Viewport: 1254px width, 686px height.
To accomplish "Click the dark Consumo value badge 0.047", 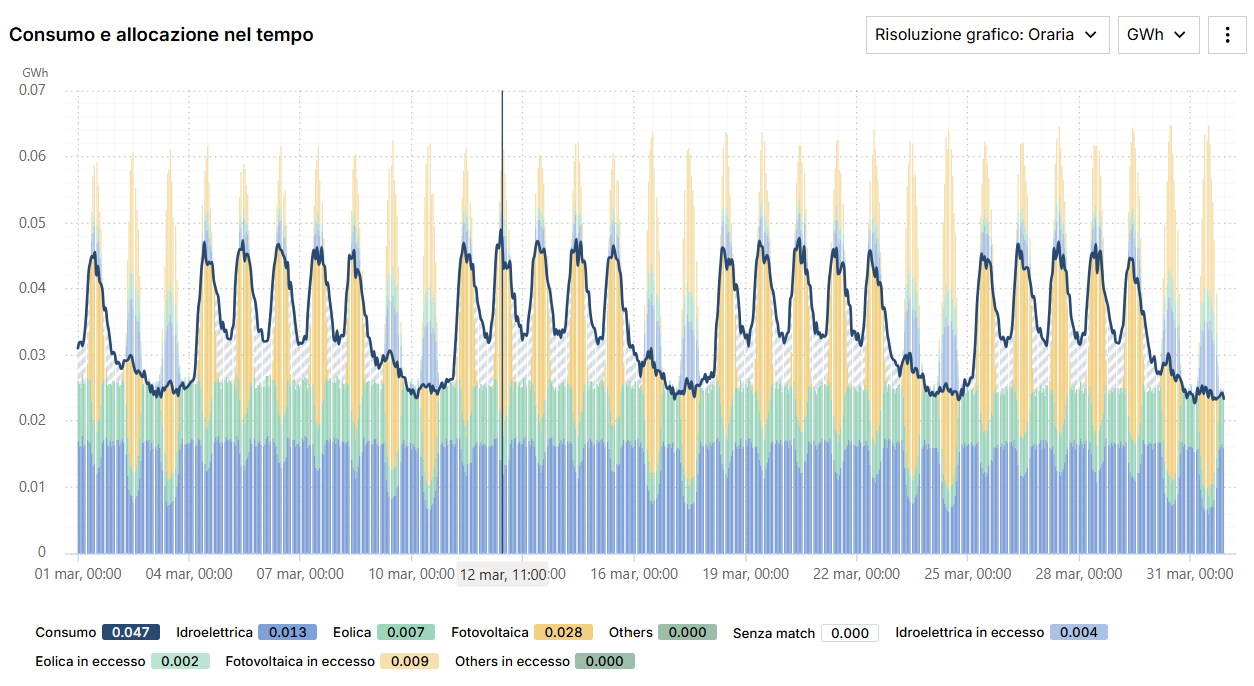I will click(131, 632).
